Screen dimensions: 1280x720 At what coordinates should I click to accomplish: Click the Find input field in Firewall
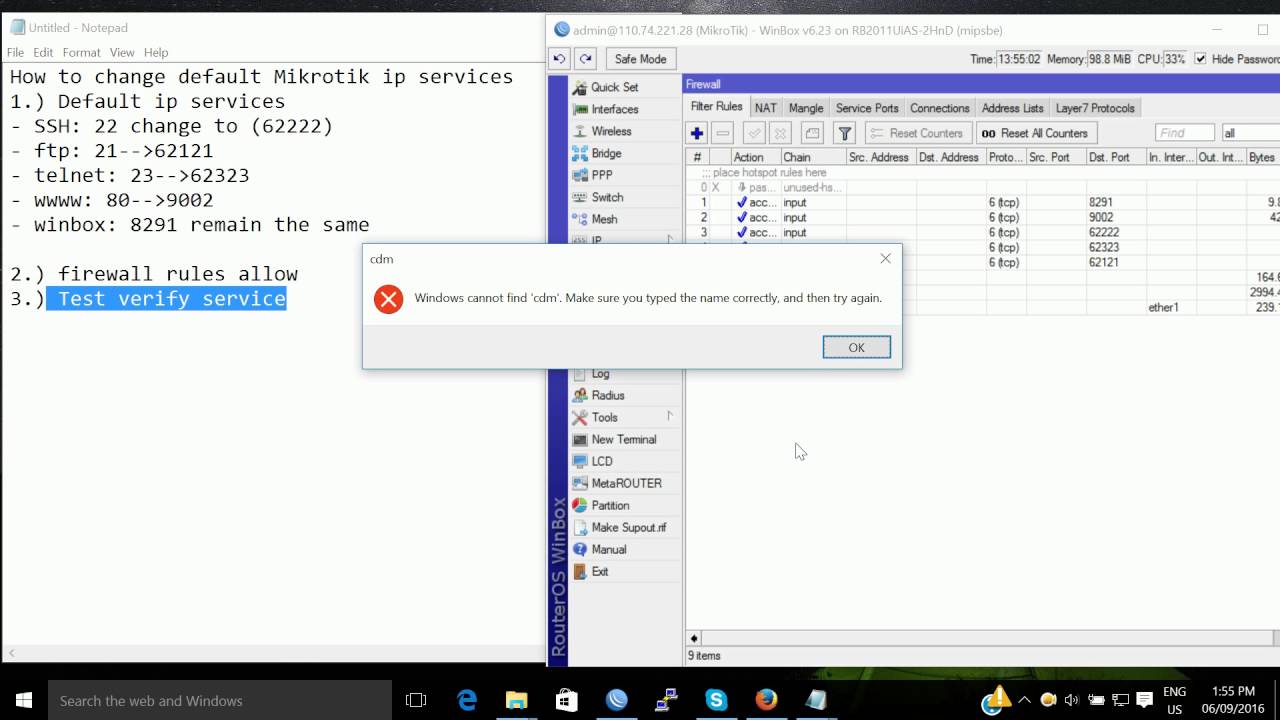coord(1184,133)
